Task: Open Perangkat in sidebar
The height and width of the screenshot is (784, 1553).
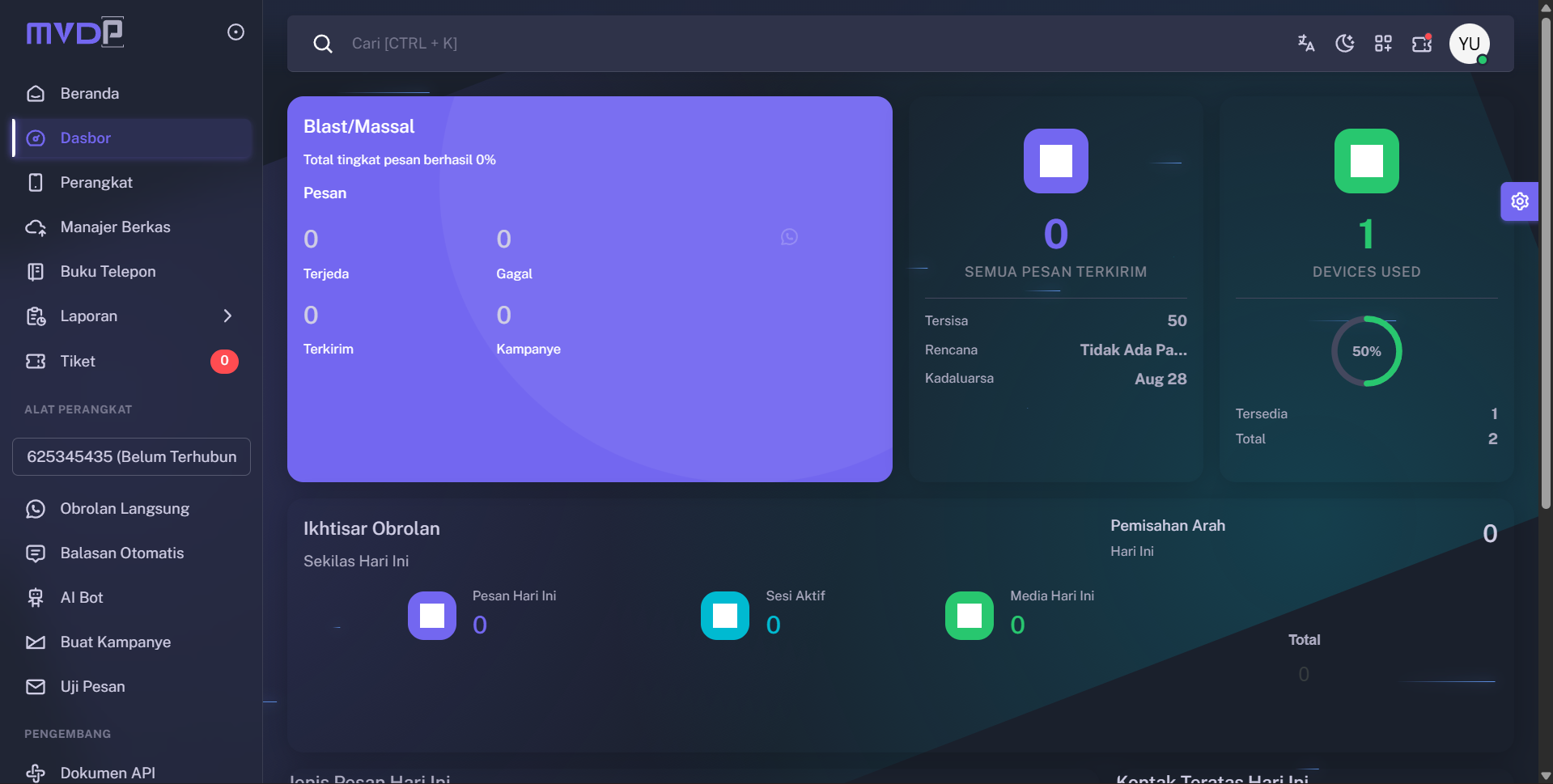Action: (95, 183)
